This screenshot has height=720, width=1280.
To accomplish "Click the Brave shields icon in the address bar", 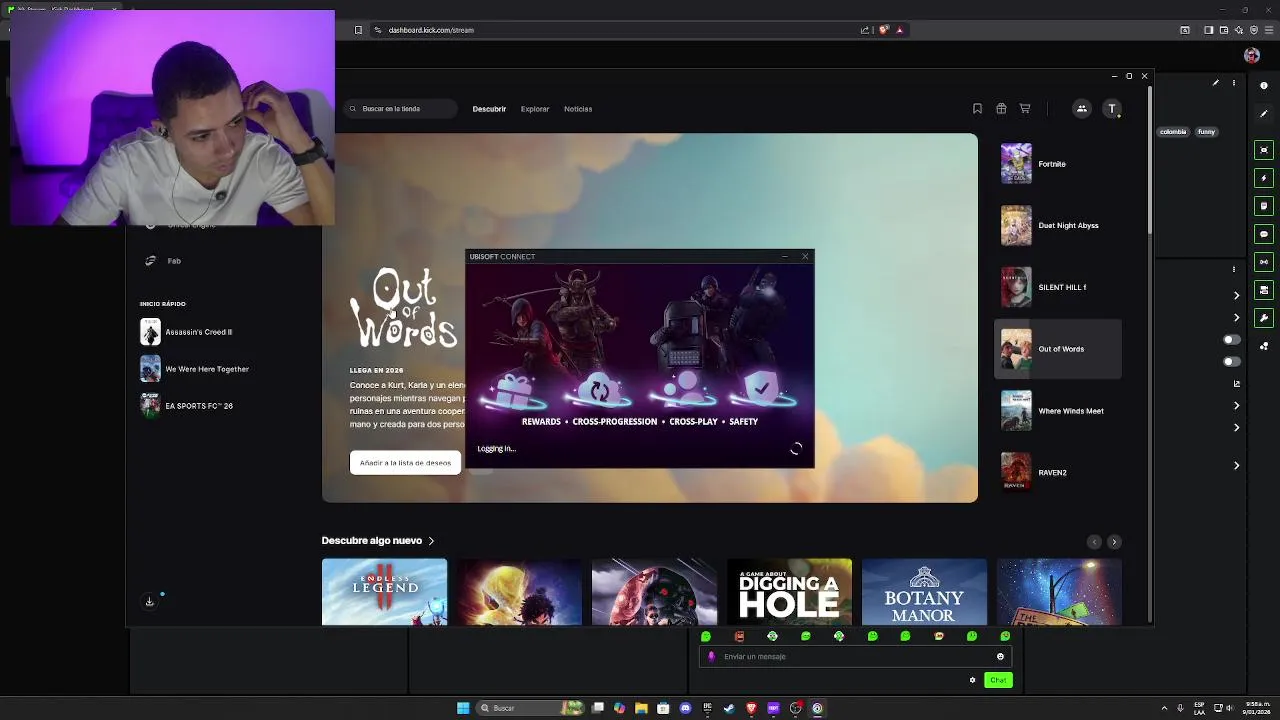I will [x=884, y=30].
